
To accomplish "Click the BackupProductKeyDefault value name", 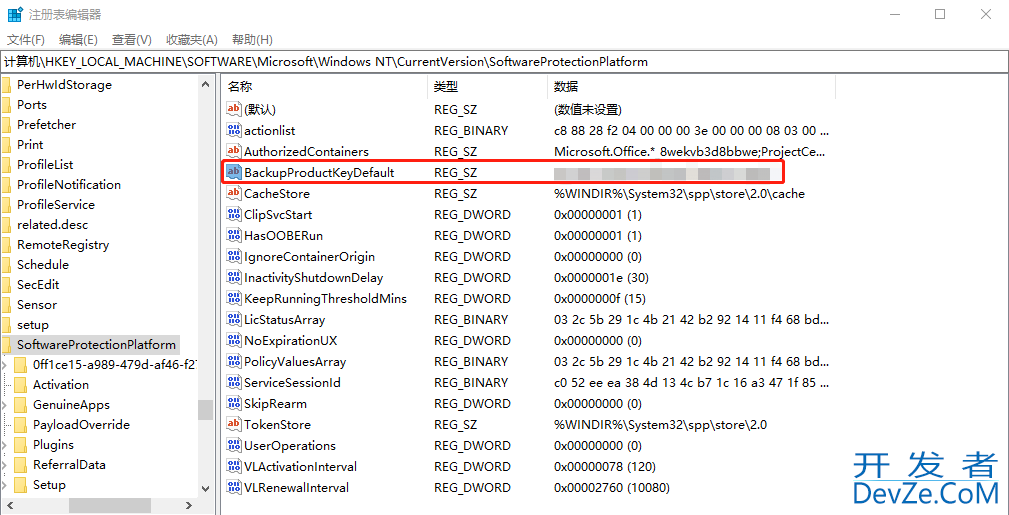I will coord(319,173).
